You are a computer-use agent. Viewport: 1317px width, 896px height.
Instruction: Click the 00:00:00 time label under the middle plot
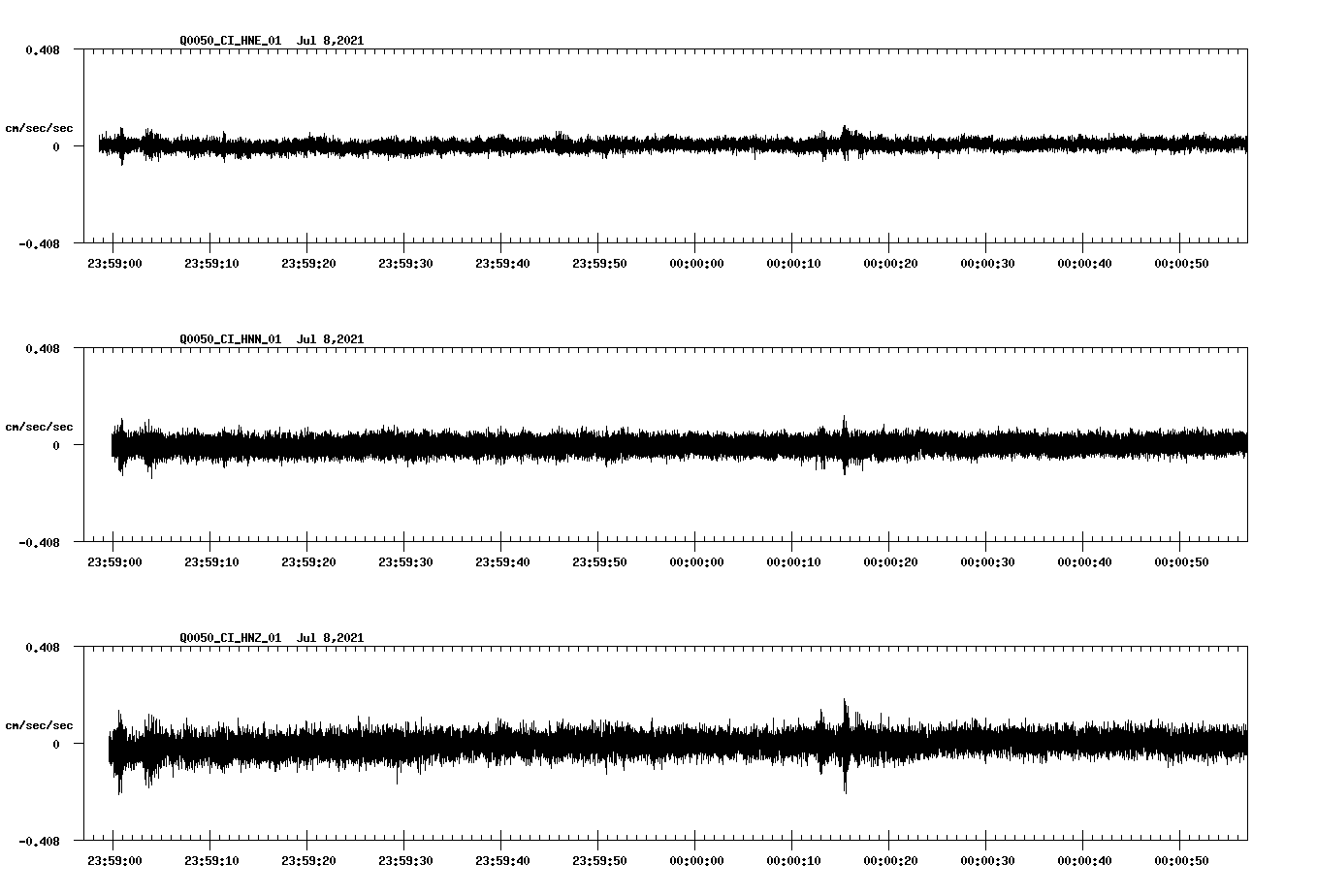697,560
